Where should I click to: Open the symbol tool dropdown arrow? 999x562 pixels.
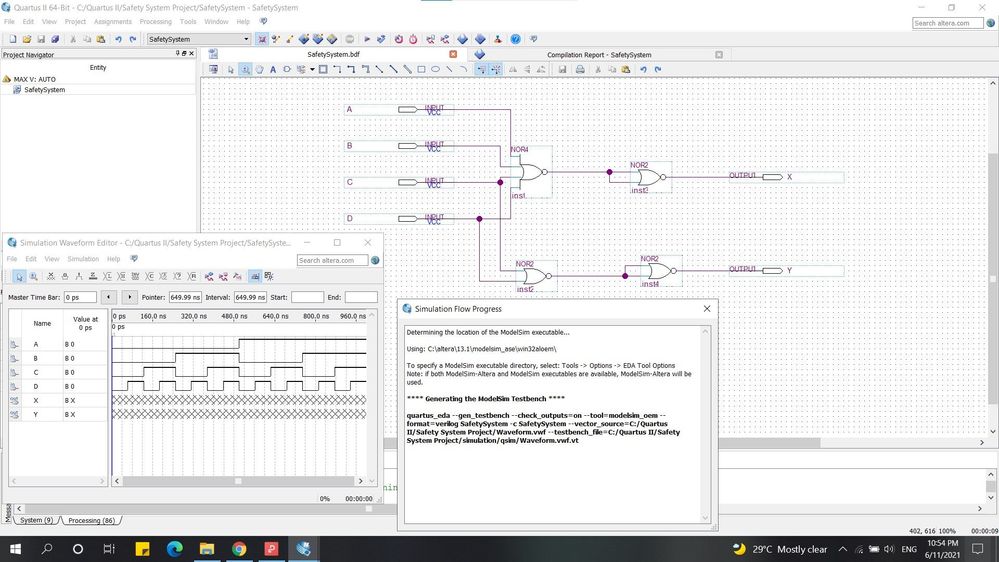(x=312, y=70)
